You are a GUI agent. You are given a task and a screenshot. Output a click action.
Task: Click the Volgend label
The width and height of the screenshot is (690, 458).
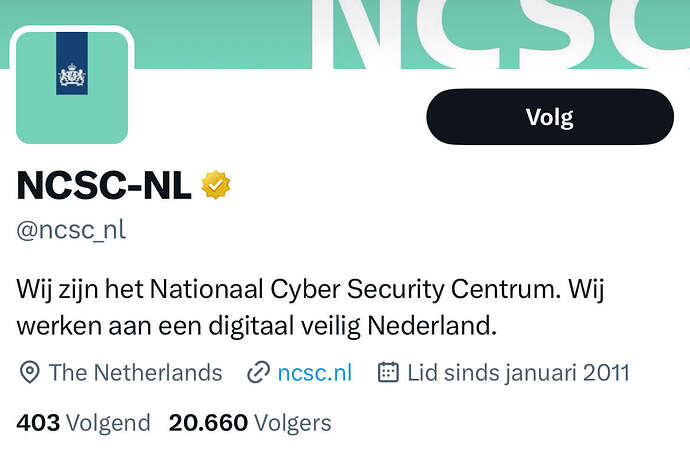(108, 423)
